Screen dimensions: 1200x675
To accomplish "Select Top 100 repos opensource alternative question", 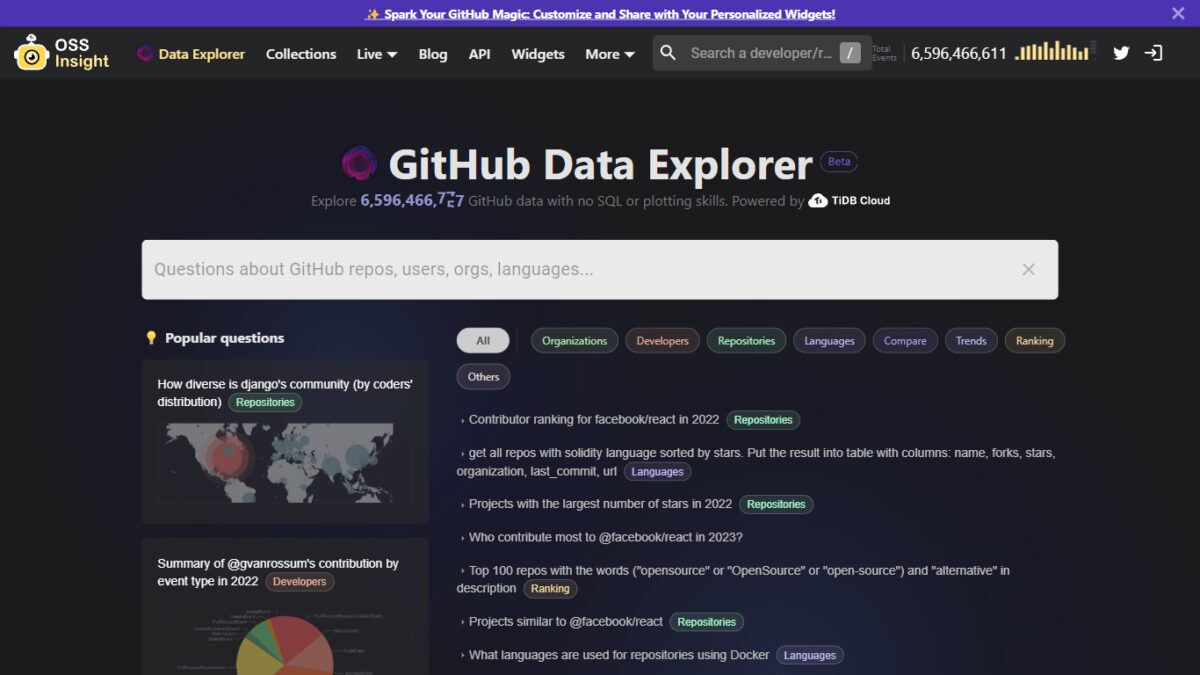I will (x=733, y=579).
